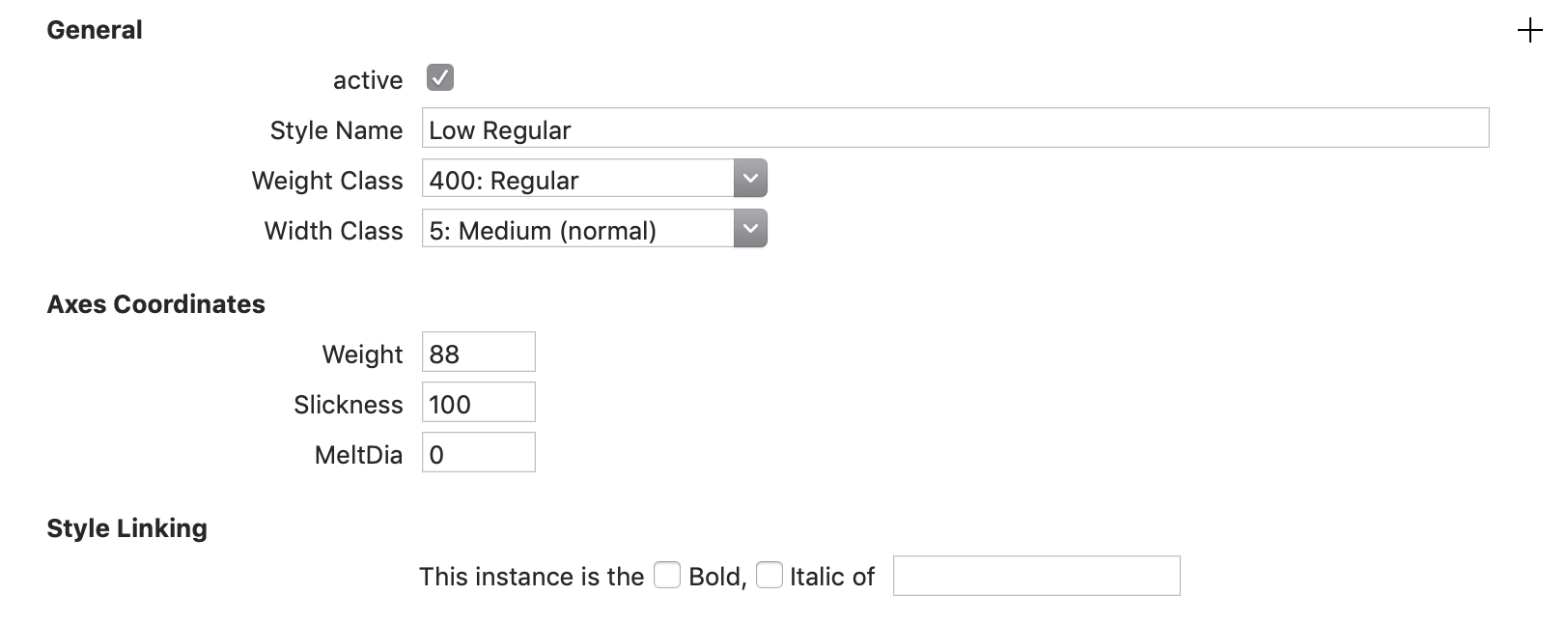Click the Axes Coordinates section heading
This screenshot has height=624, width=1568.
[x=155, y=304]
